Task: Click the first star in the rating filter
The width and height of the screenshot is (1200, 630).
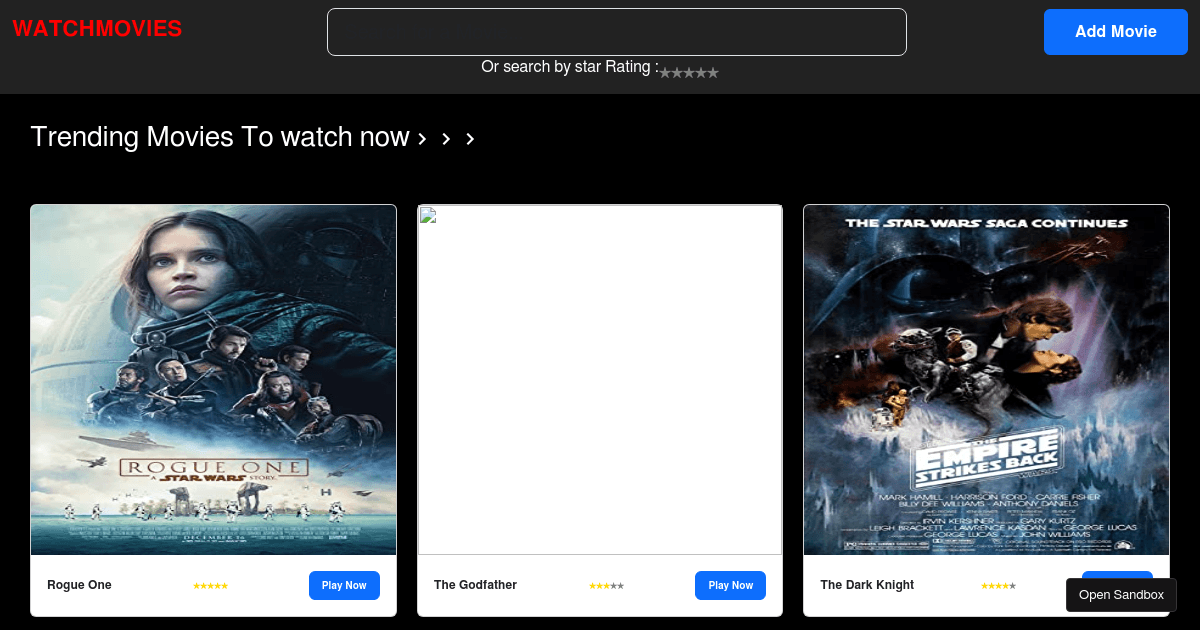Action: coord(664,72)
